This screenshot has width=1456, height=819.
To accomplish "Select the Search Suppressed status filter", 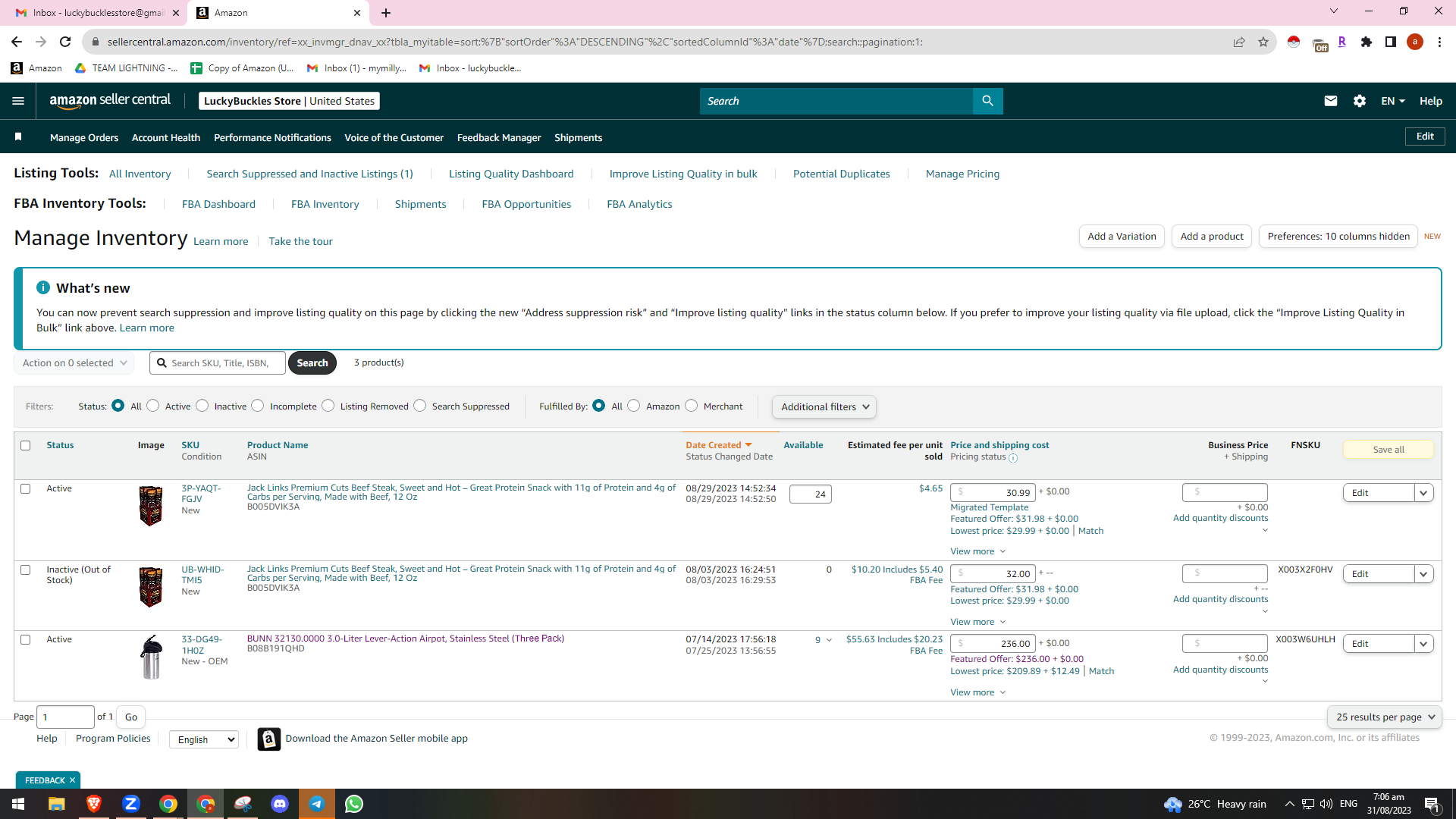I will 420,406.
